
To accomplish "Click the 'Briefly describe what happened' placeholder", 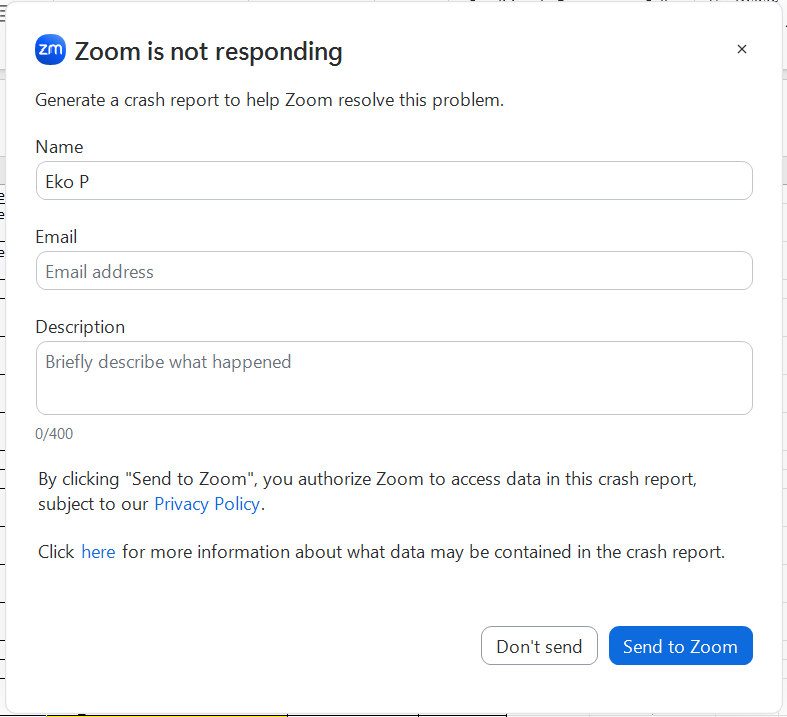I will click(x=168, y=362).
